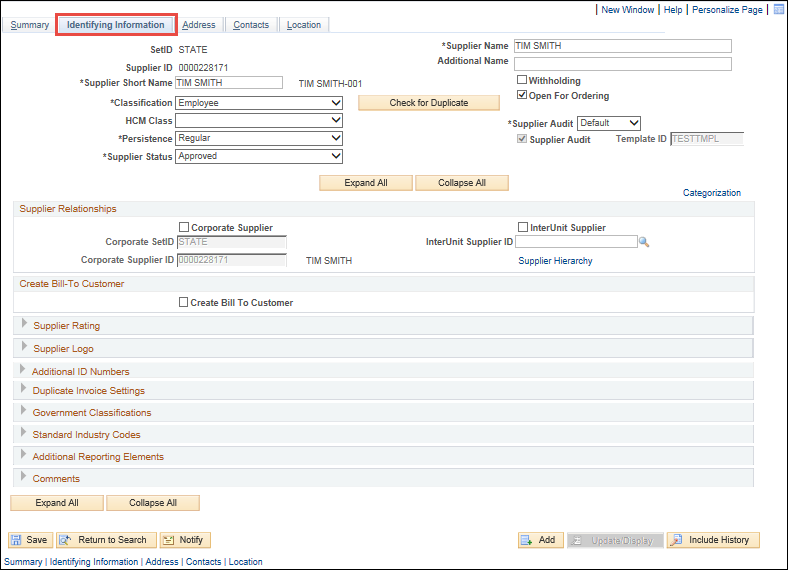
Task: Click the bottom Summary link
Action: (23, 562)
